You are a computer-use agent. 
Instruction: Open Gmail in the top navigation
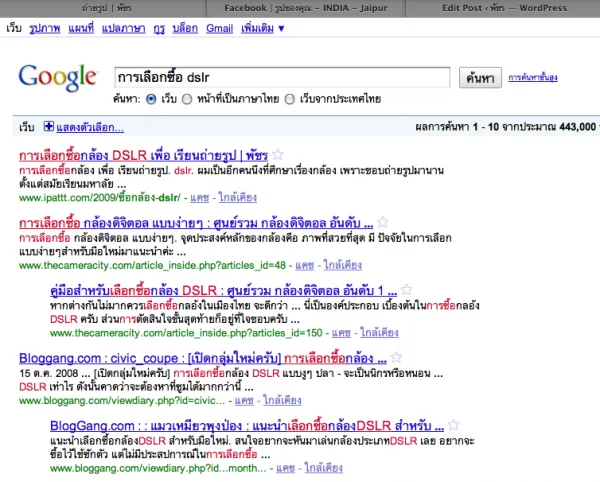(x=219, y=28)
